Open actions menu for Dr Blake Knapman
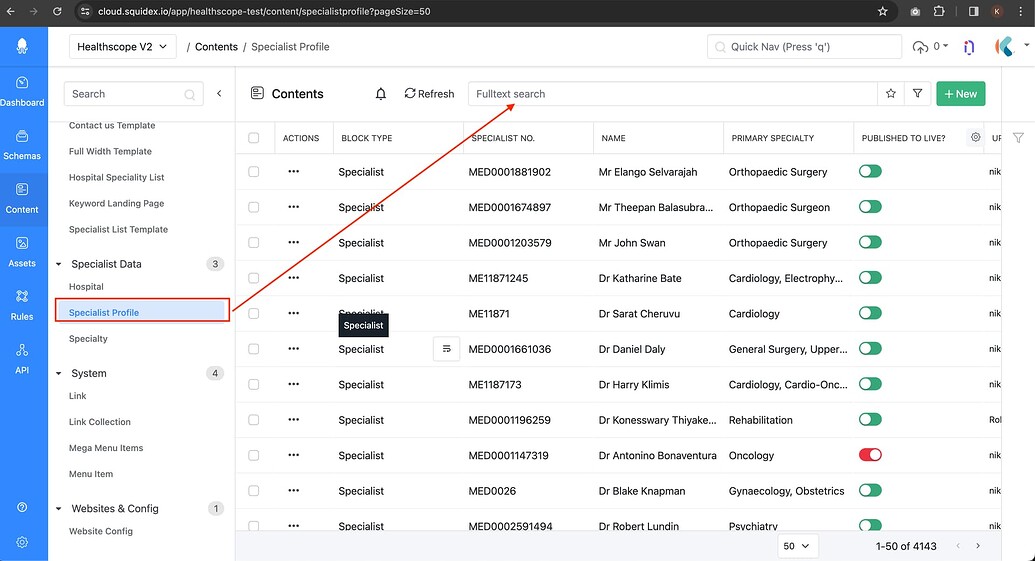This screenshot has height=561, width=1035. tap(294, 490)
